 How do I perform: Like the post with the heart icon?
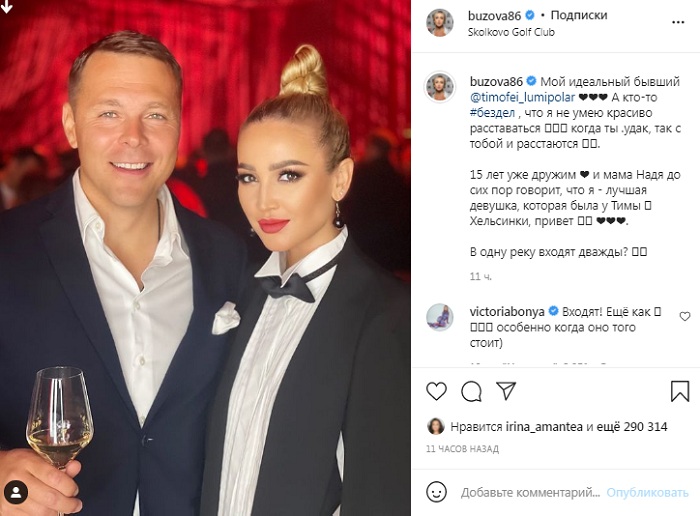436,391
